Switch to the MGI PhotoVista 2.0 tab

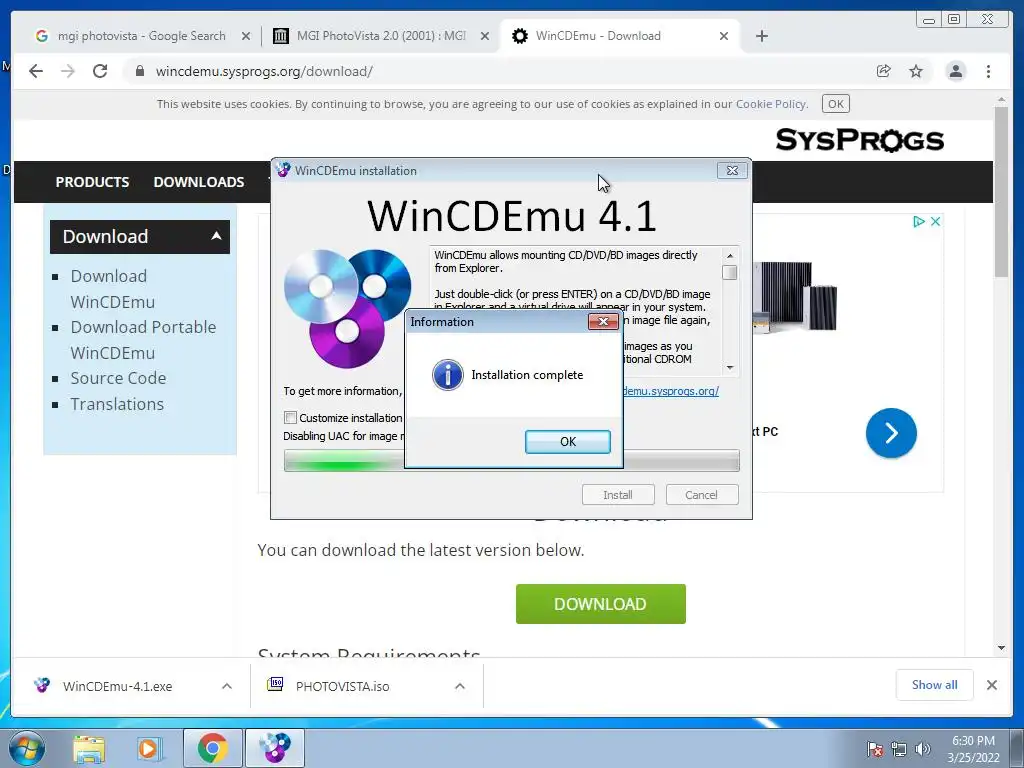381,36
